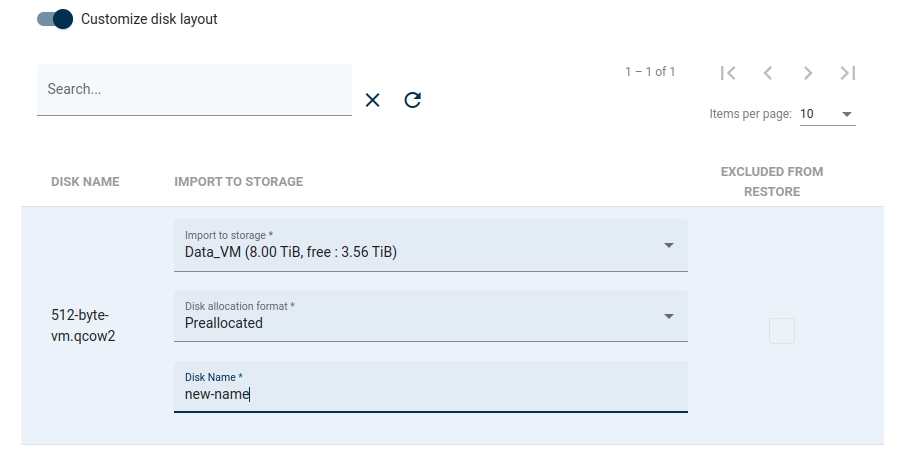Image resolution: width=904 pixels, height=455 pixels.
Task: Go to the next page
Action: pos(808,73)
